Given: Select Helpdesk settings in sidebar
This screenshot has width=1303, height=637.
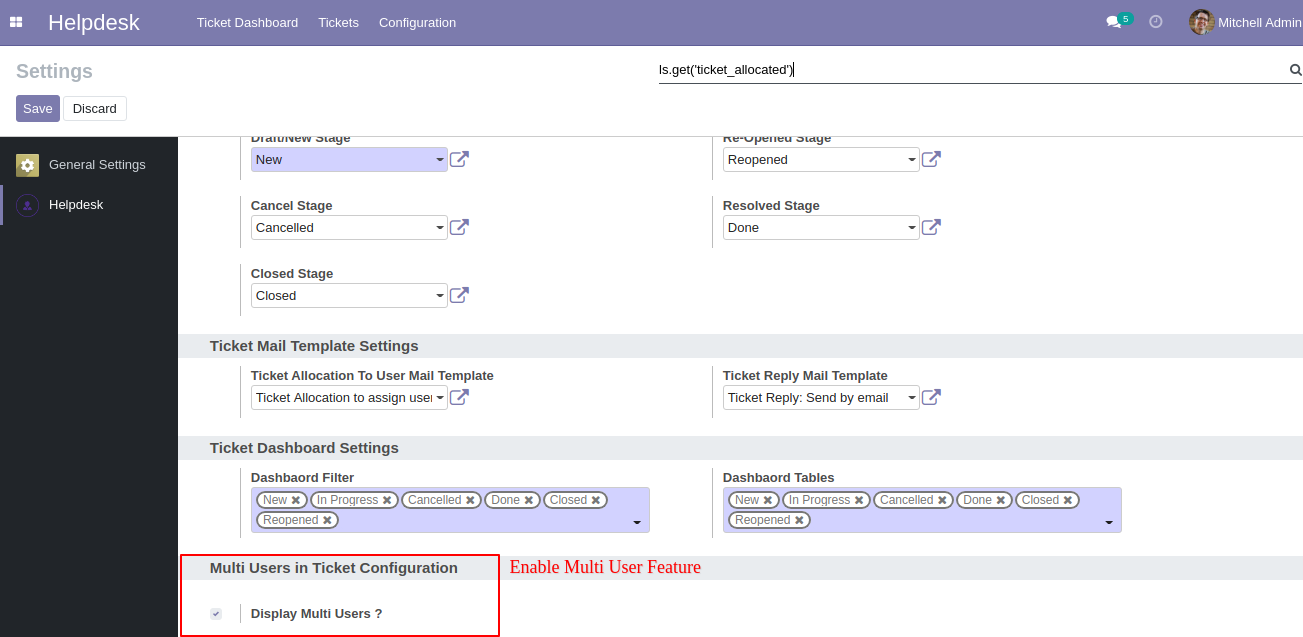Looking at the screenshot, I should click(x=89, y=205).
